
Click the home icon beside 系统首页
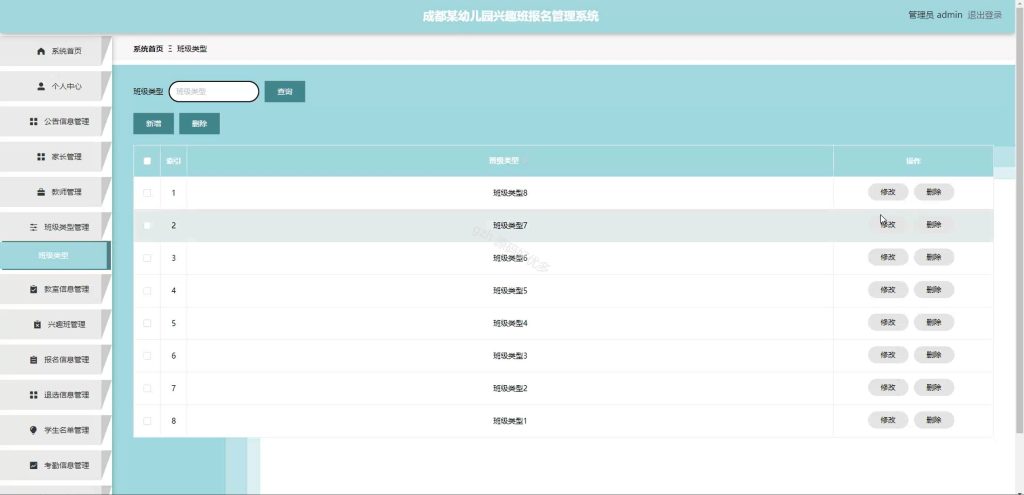click(41, 51)
